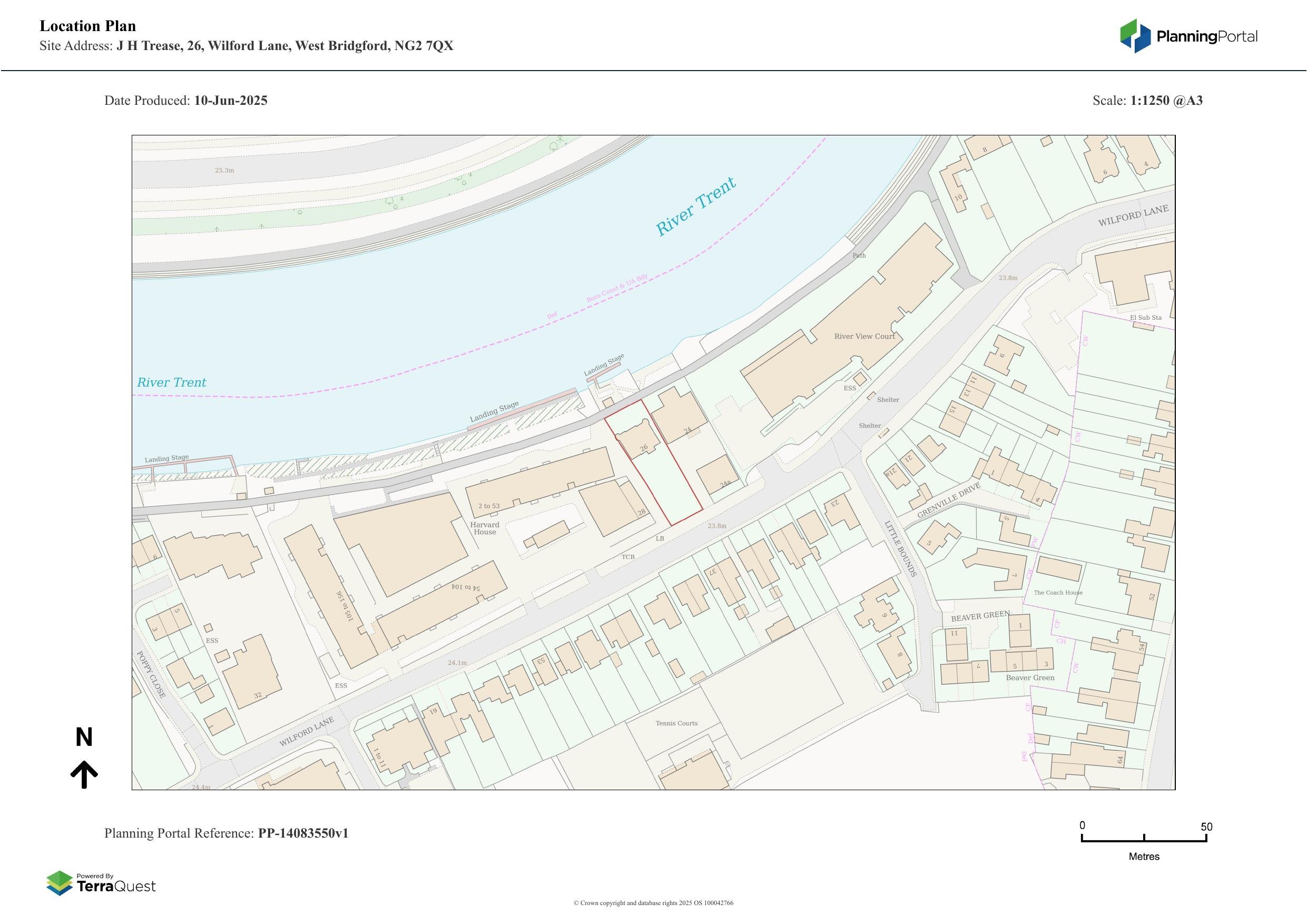Viewport: 1307px width, 924px height.
Task: Click the Crown copyright footer text
Action: pyautogui.click(x=653, y=903)
